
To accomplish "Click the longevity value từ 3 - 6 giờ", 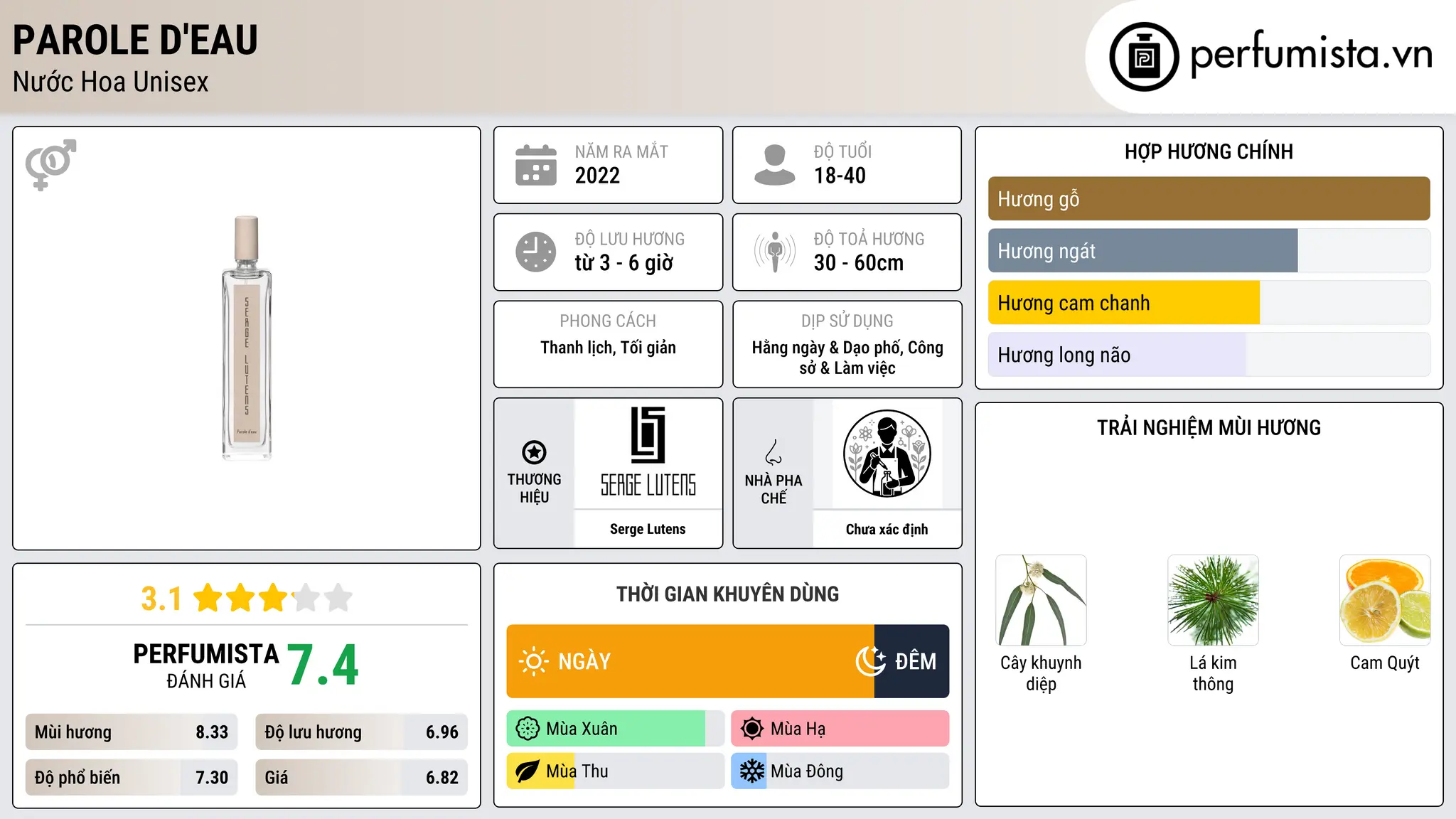I will click(x=623, y=263).
